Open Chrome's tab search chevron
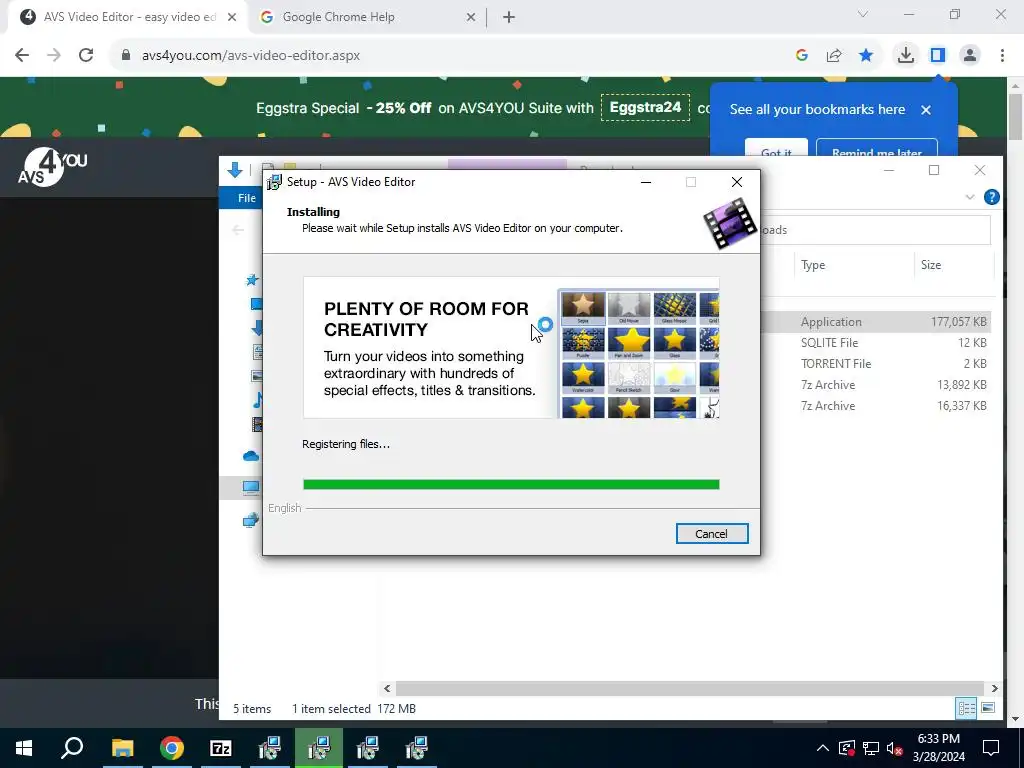1024x768 pixels. pos(863,14)
